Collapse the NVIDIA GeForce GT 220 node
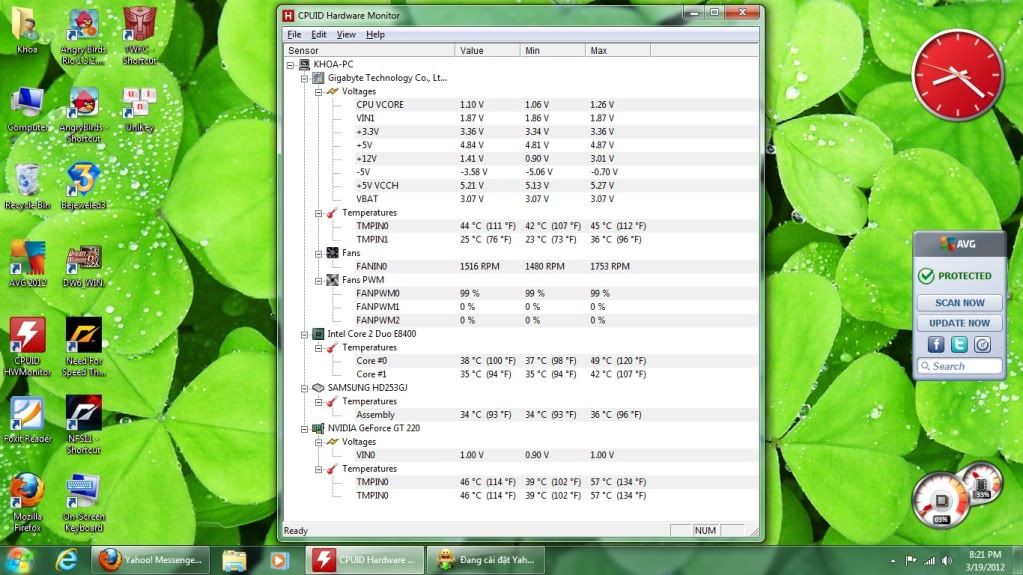The width and height of the screenshot is (1023, 575). (304, 428)
